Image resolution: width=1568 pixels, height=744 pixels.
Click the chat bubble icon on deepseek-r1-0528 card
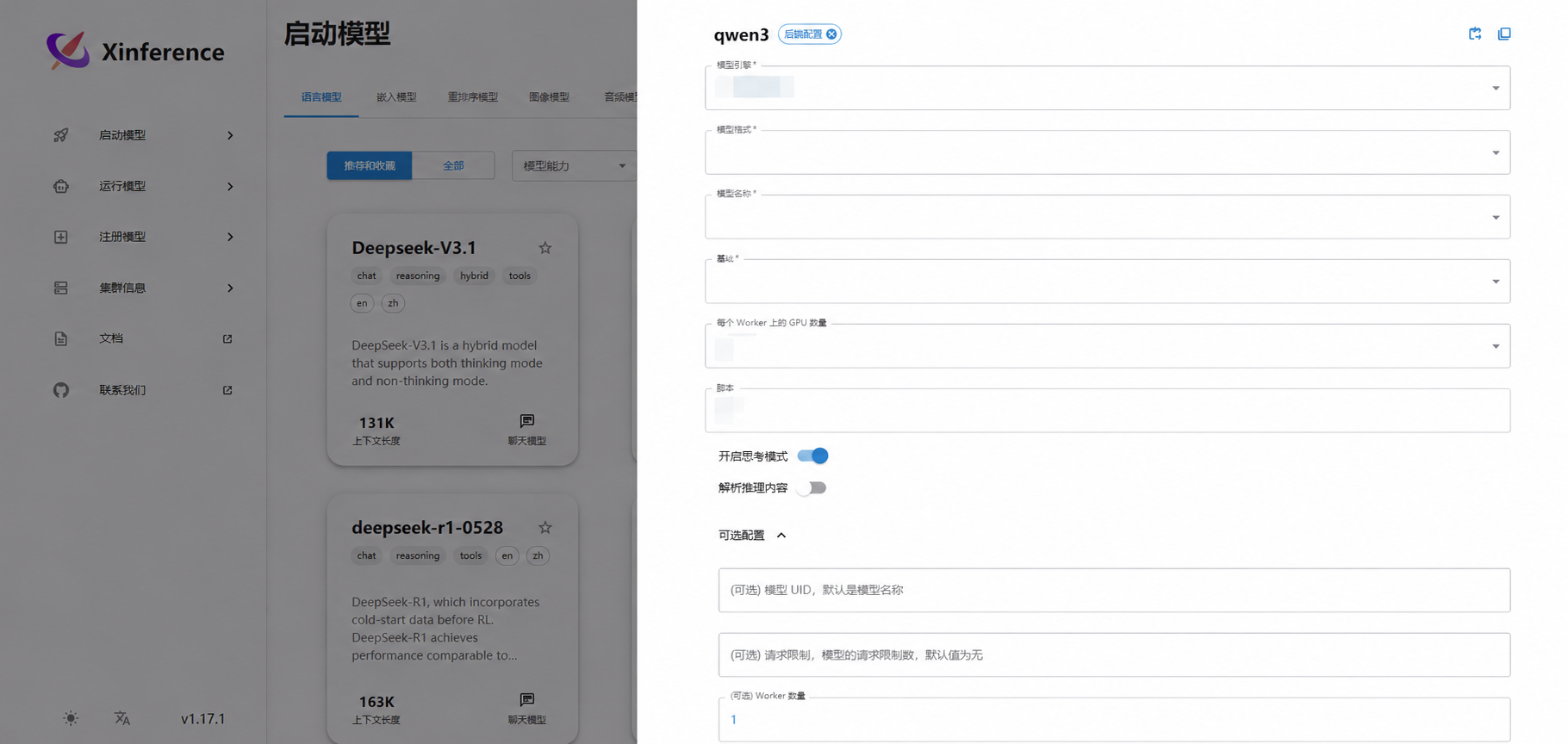[527, 699]
